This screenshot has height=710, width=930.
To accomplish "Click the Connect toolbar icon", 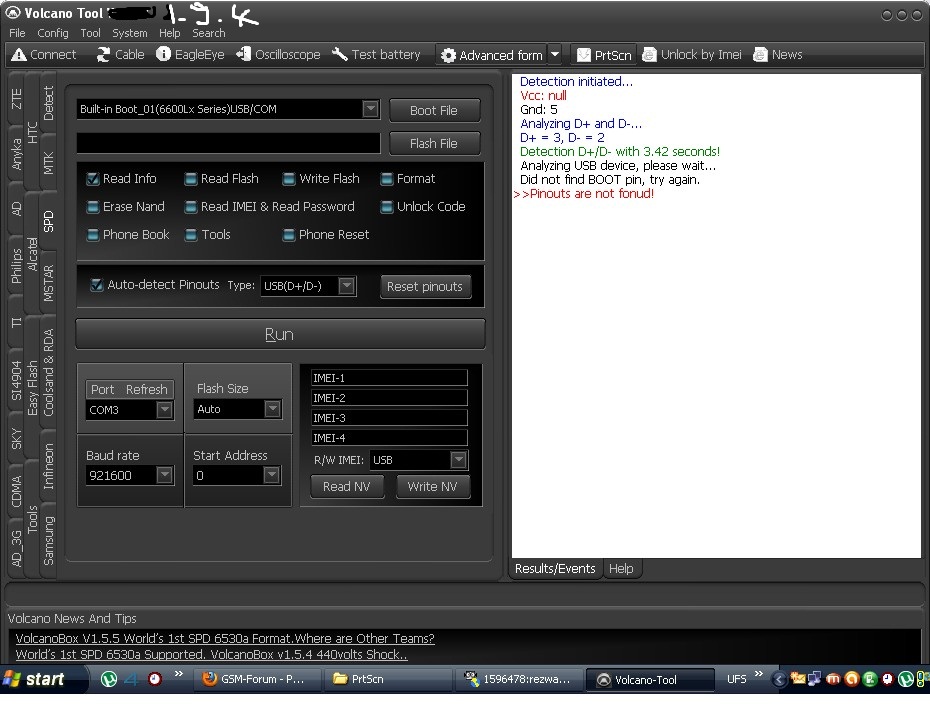I will 44,55.
